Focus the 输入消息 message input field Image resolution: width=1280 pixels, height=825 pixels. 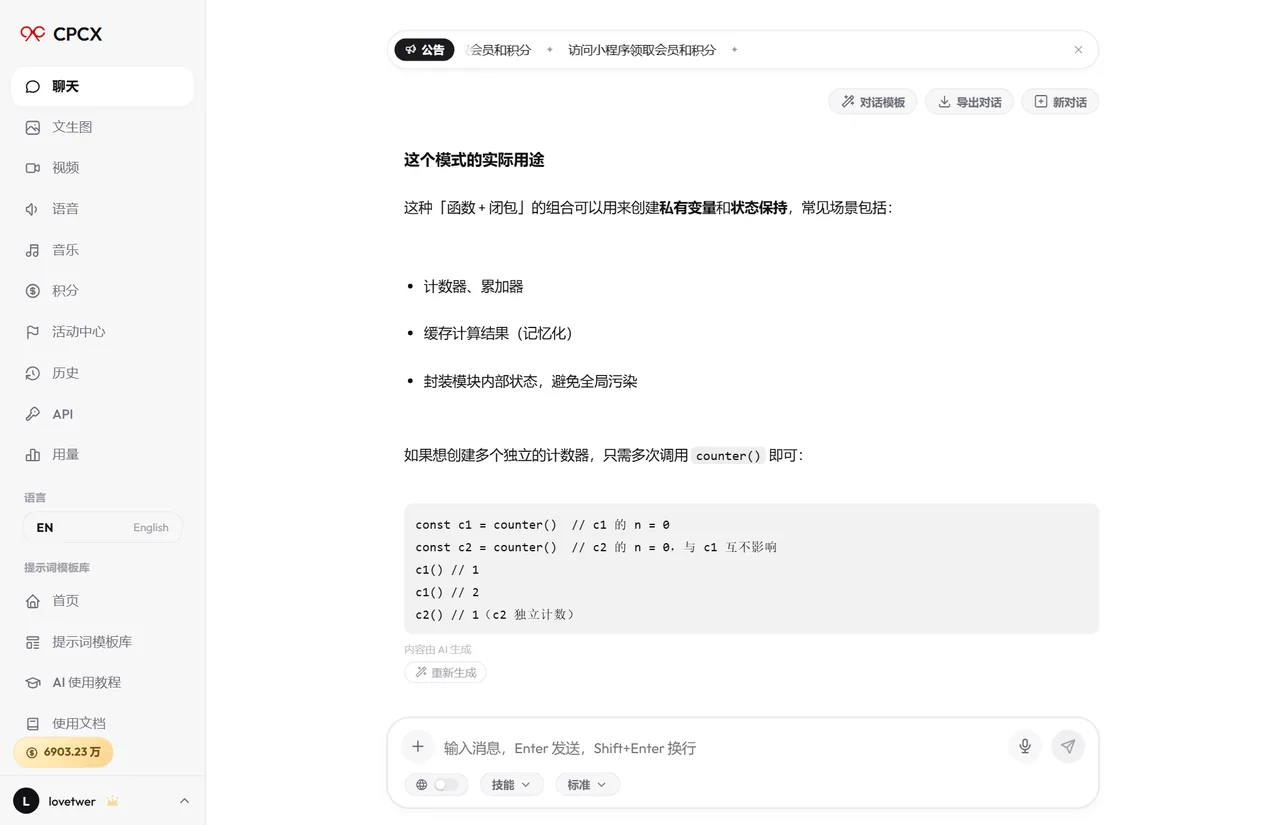click(x=720, y=748)
